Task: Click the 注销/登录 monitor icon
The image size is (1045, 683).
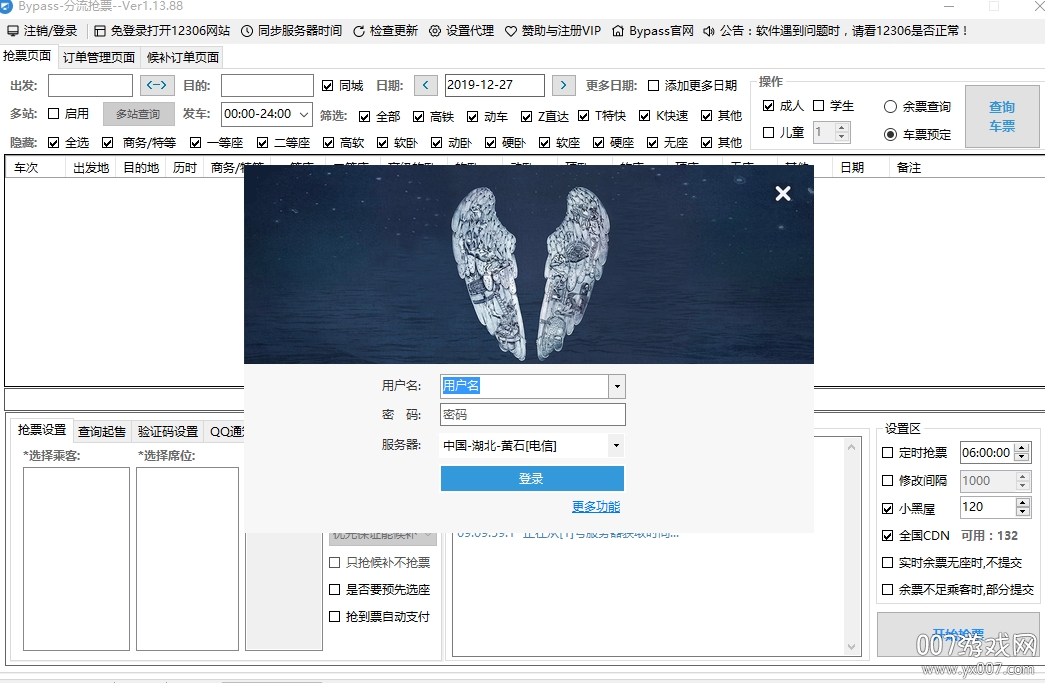Action: (12, 31)
